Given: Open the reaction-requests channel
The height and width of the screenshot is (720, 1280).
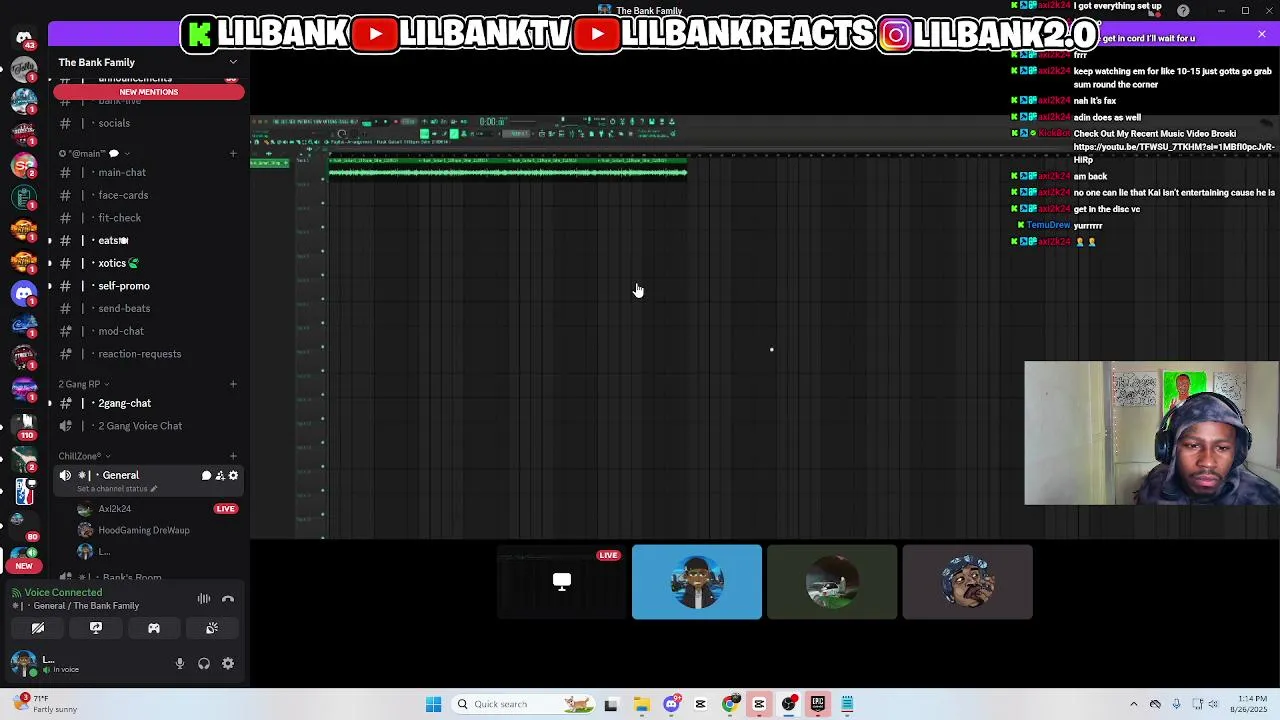Looking at the screenshot, I should click(148, 354).
